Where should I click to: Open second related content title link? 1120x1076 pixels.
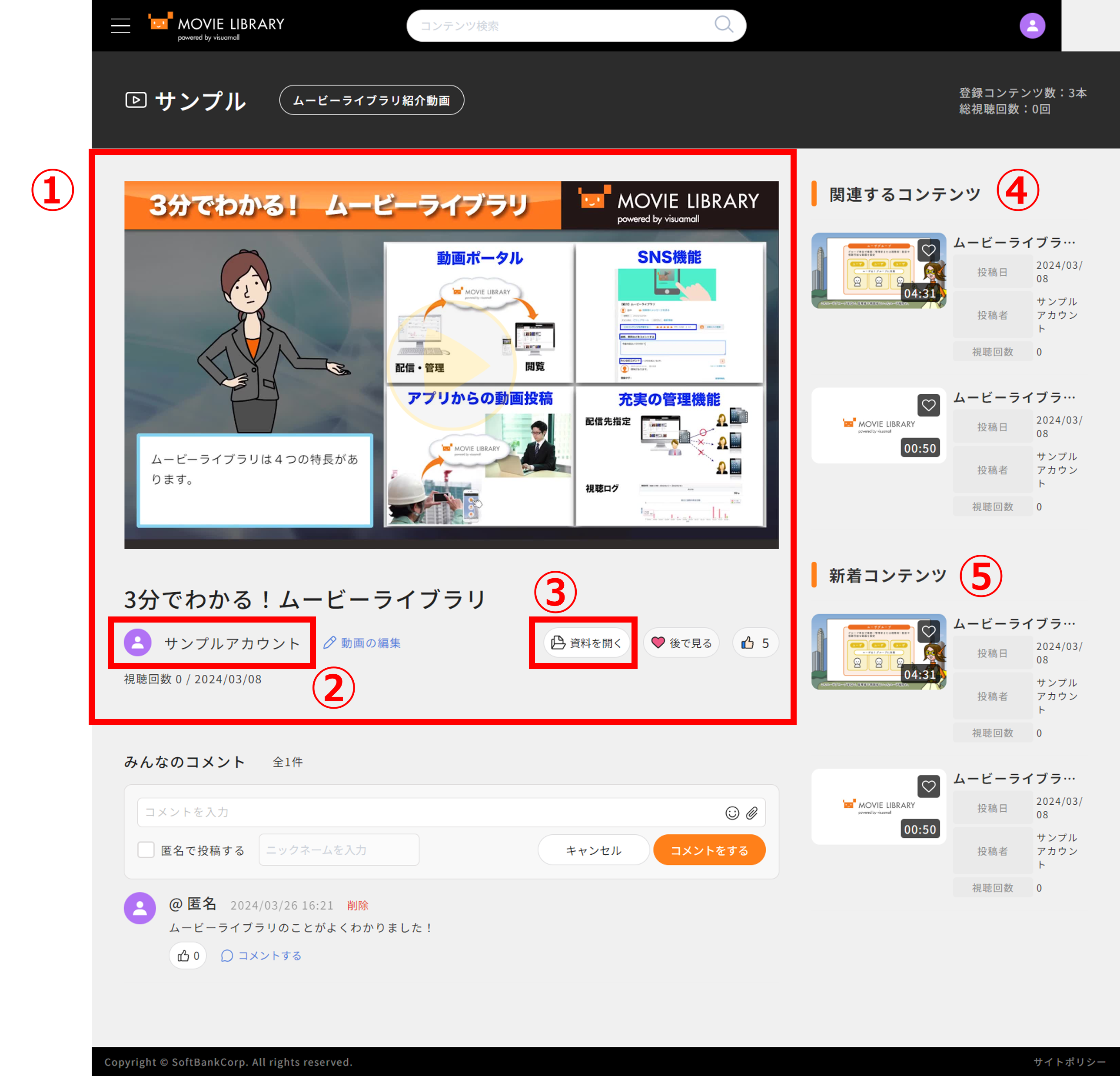click(x=1014, y=397)
